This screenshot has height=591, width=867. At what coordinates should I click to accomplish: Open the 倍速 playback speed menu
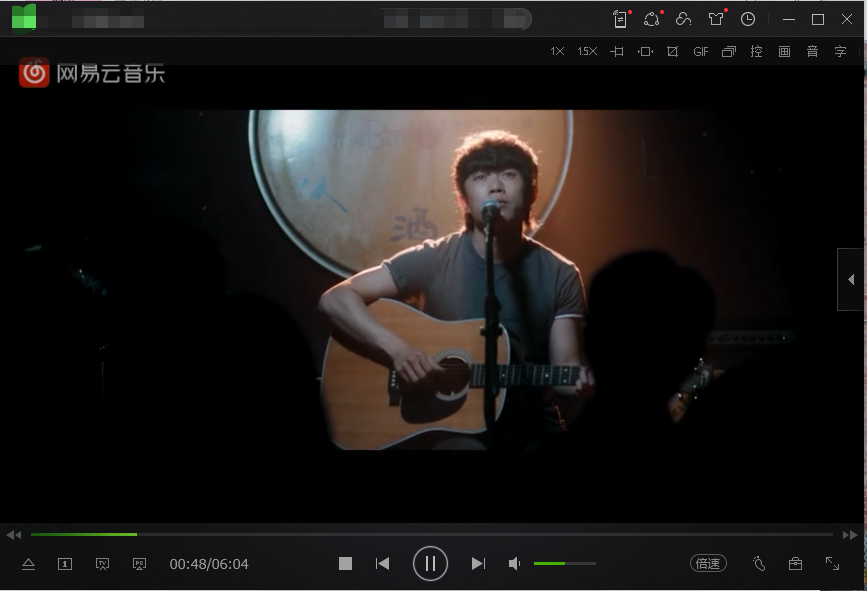(x=708, y=564)
